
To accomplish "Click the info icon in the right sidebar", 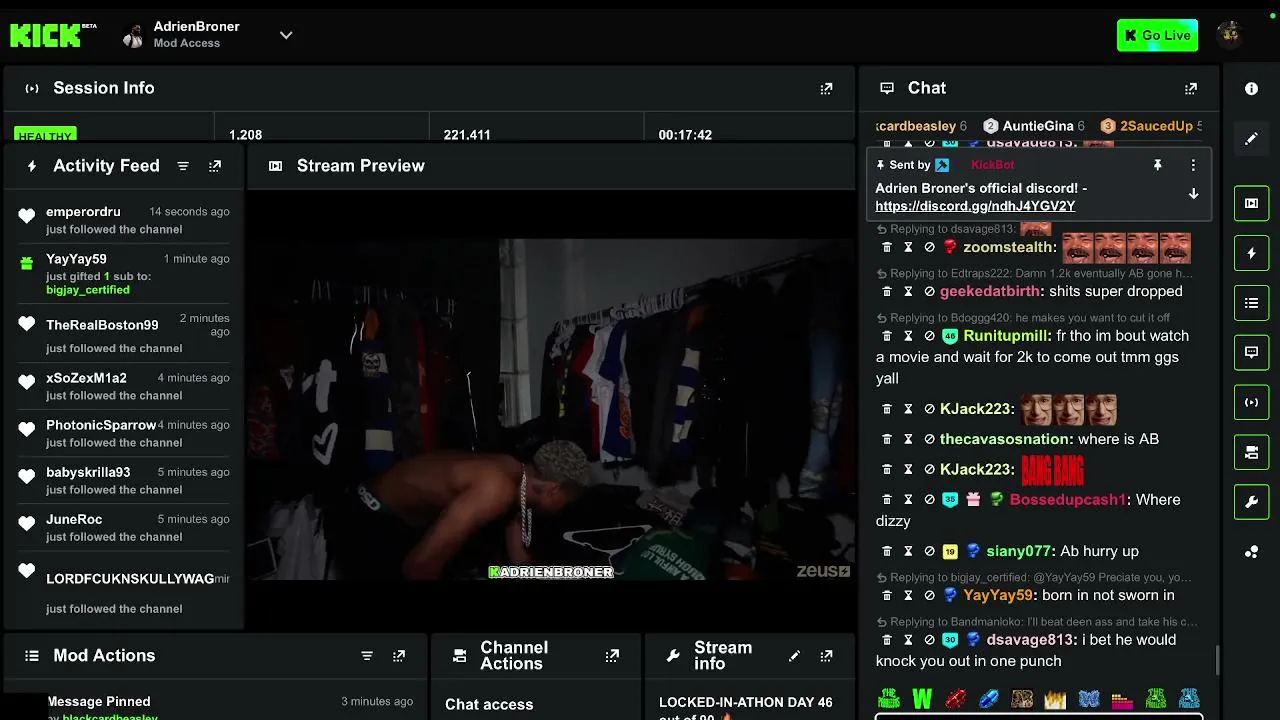I will (x=1251, y=89).
